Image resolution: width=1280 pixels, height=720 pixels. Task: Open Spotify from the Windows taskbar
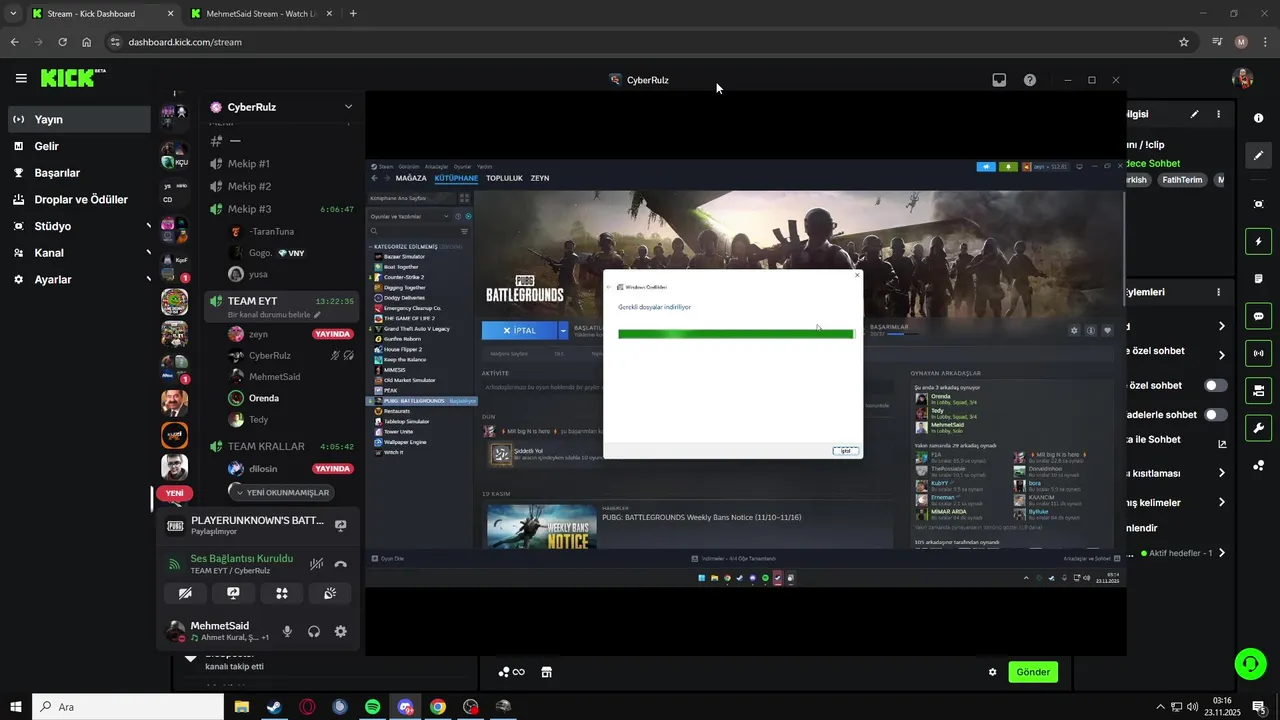(372, 707)
